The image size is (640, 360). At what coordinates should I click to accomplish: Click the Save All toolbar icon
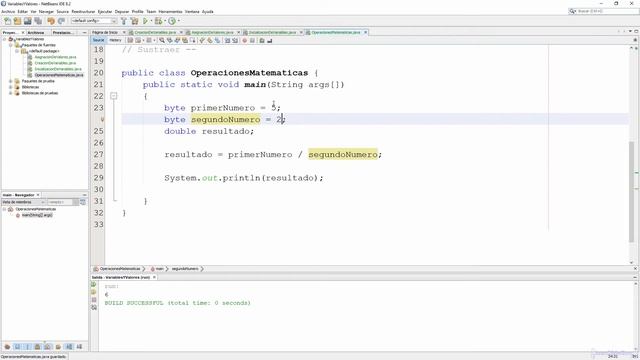click(38, 21)
